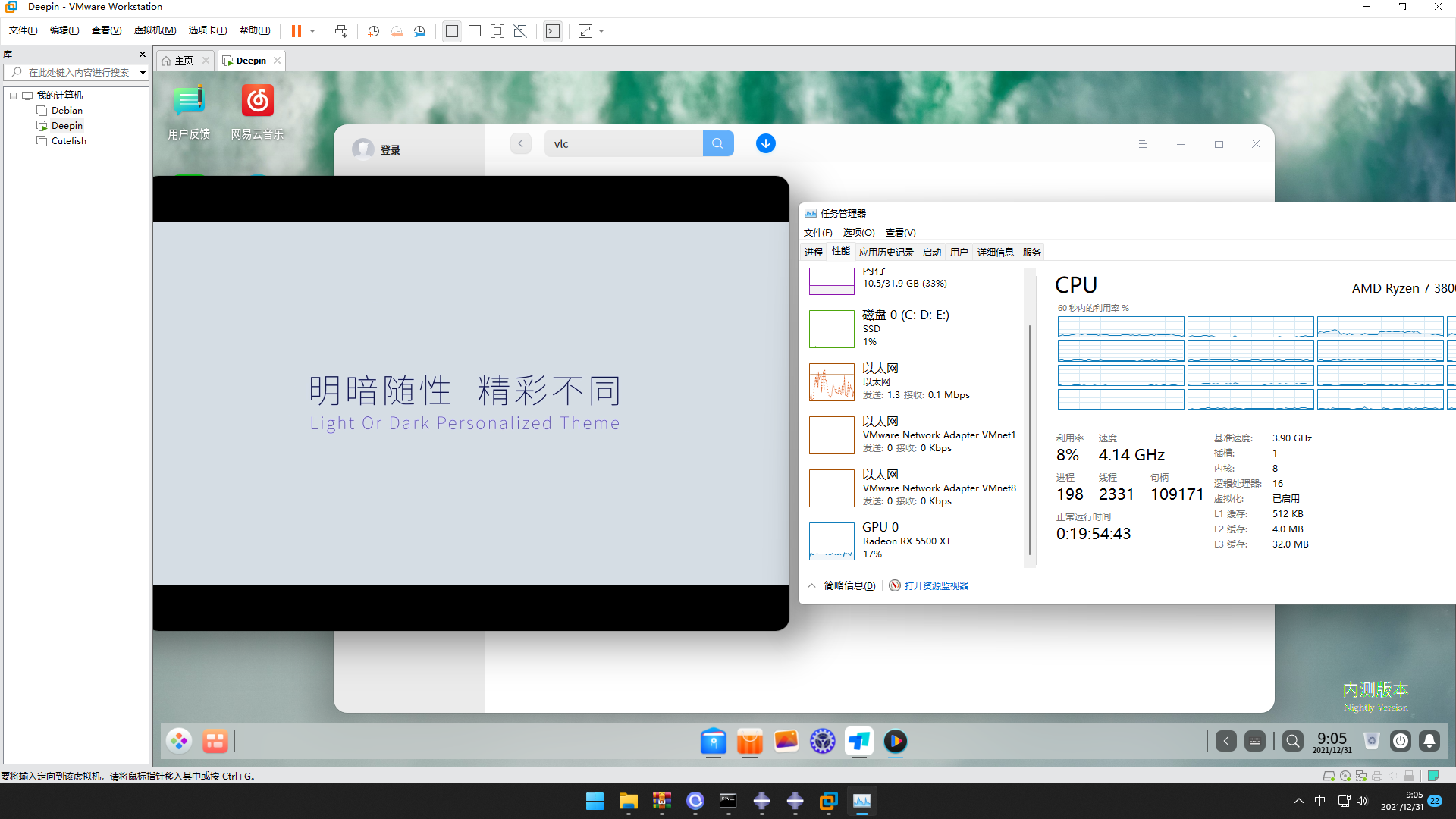Suspend the guest with the pause icon
This screenshot has width=1456, height=819.
coord(296,31)
